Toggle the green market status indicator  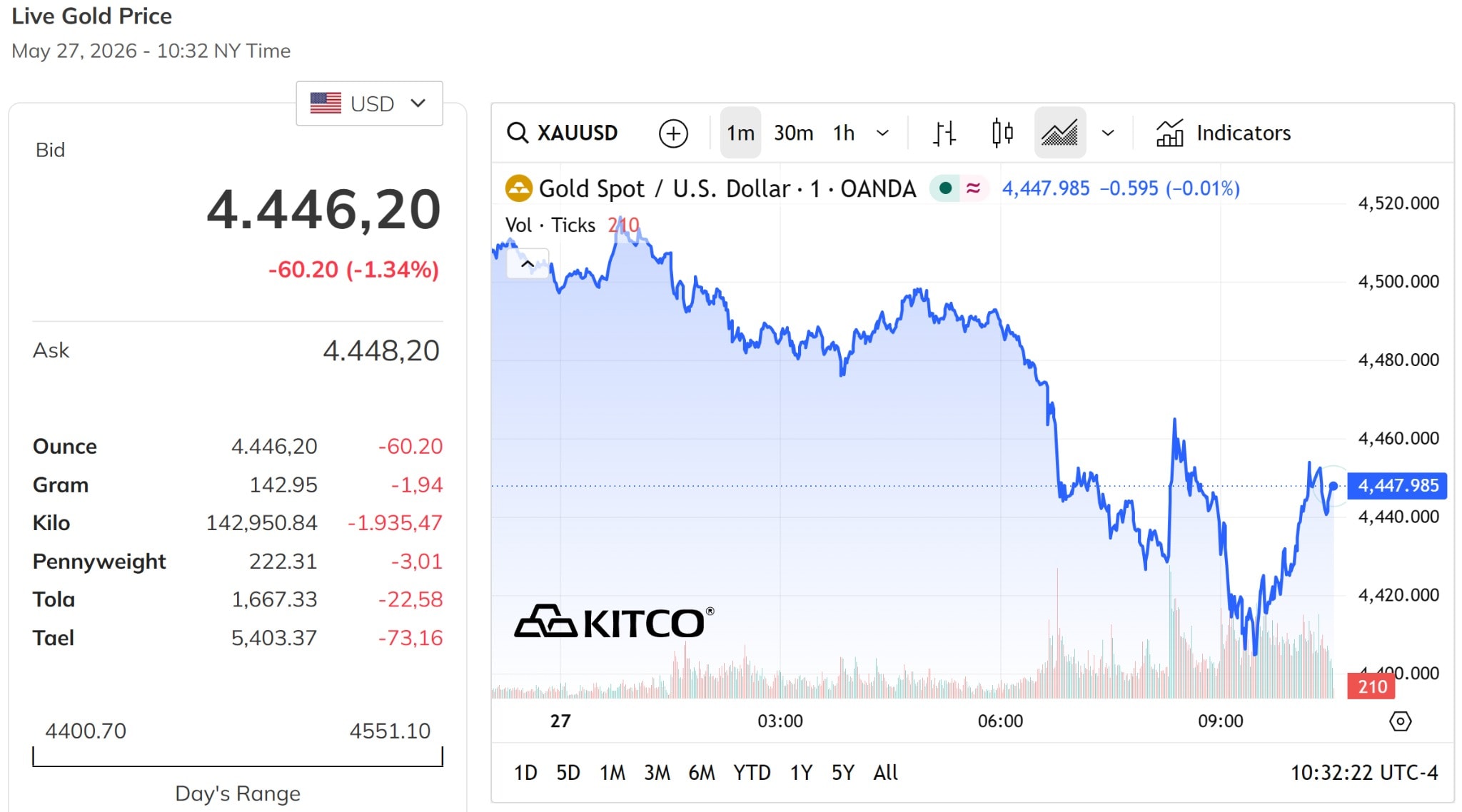[945, 188]
